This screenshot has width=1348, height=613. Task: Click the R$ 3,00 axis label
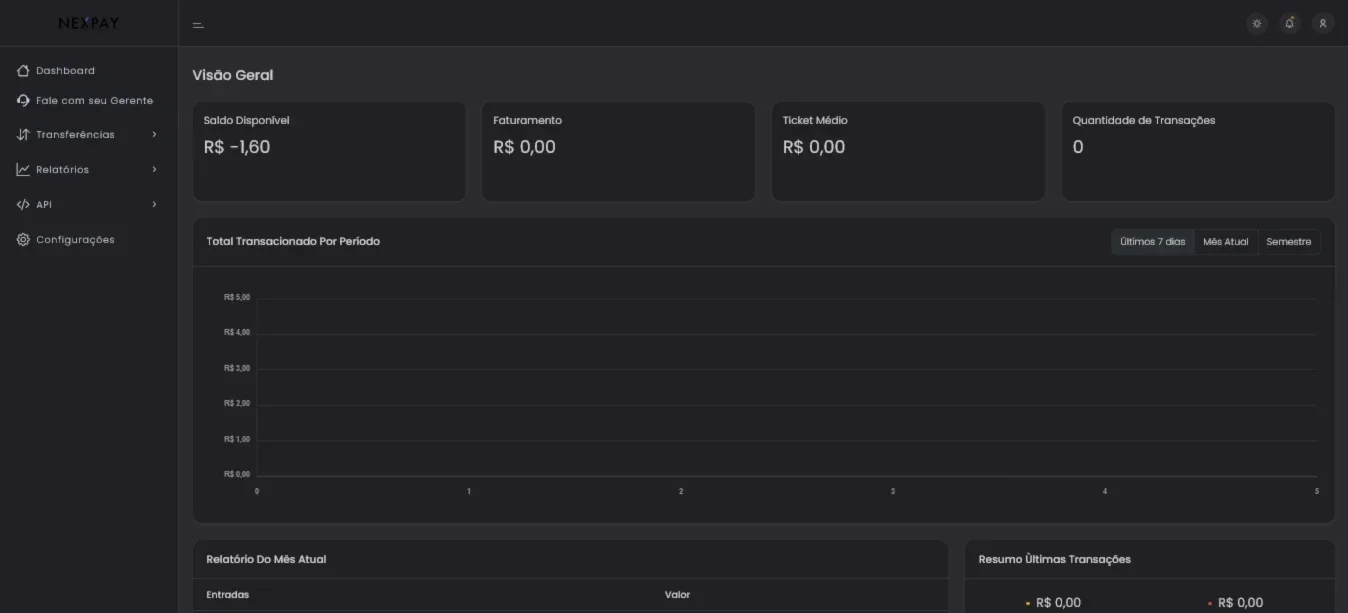click(x=237, y=368)
